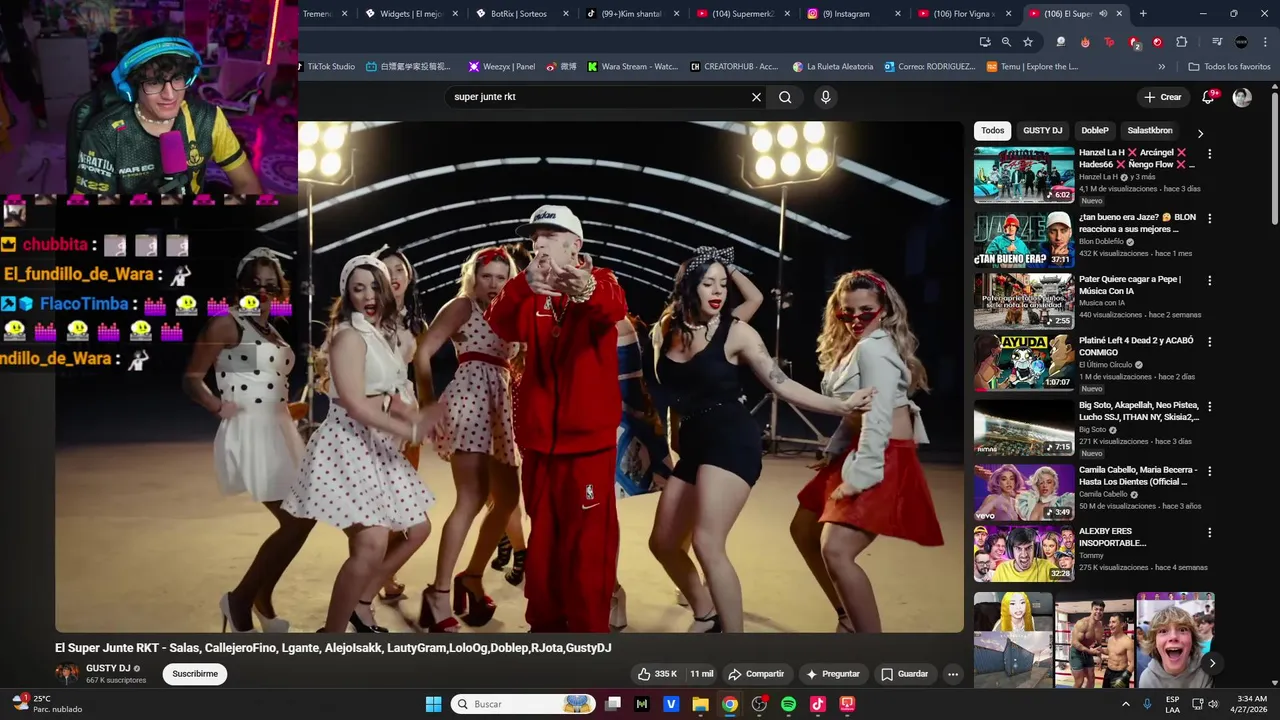Open the Chrome extensions puzzle icon
1280x720 pixels.
click(1182, 42)
